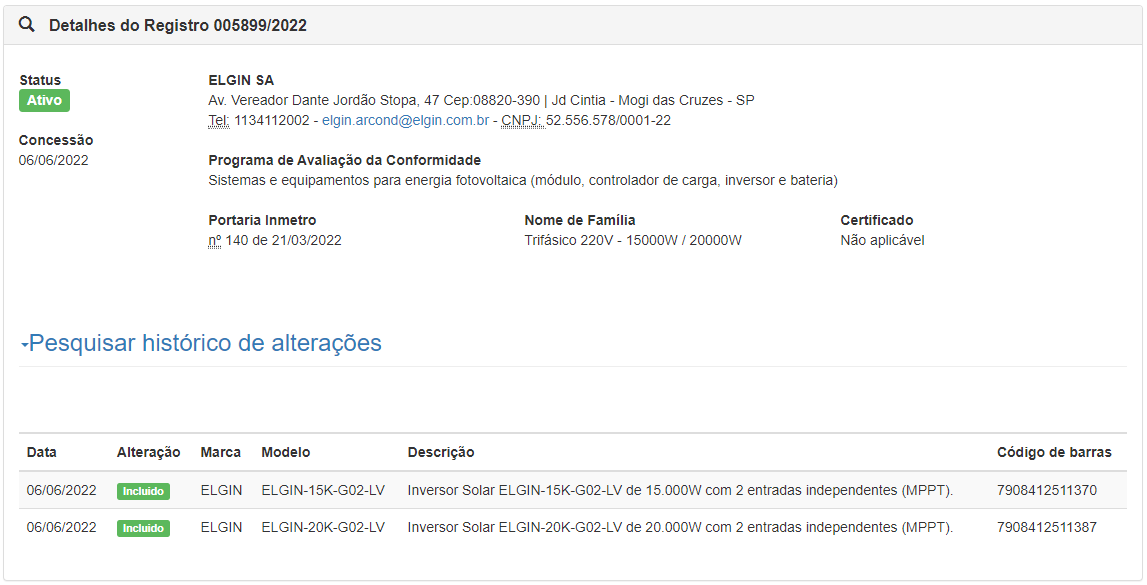
Task: Click the 15.000W inverter description text
Action: click(x=680, y=491)
